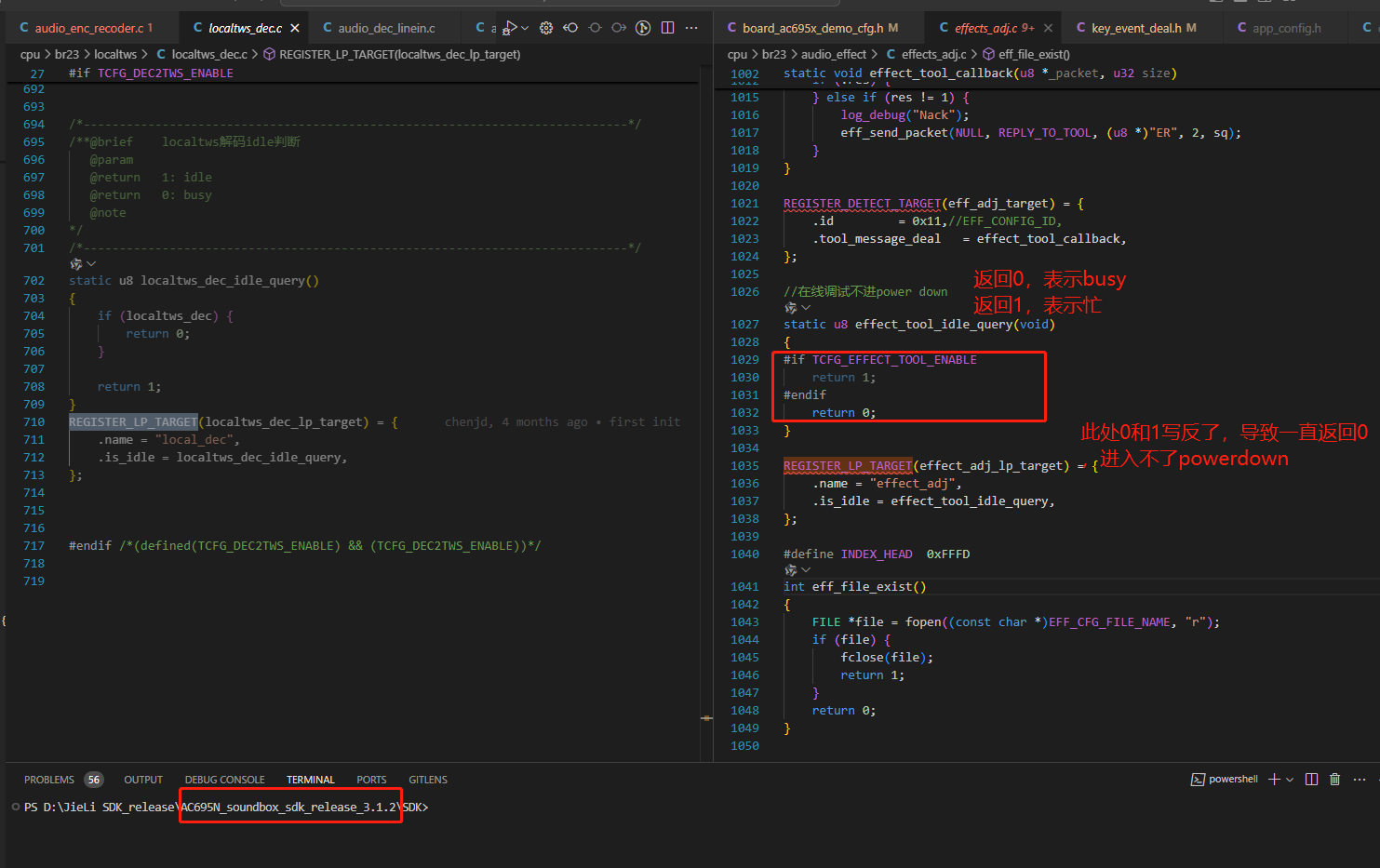Go to previous change with the left-arrow circle icon
The image size is (1380, 868).
(570, 28)
